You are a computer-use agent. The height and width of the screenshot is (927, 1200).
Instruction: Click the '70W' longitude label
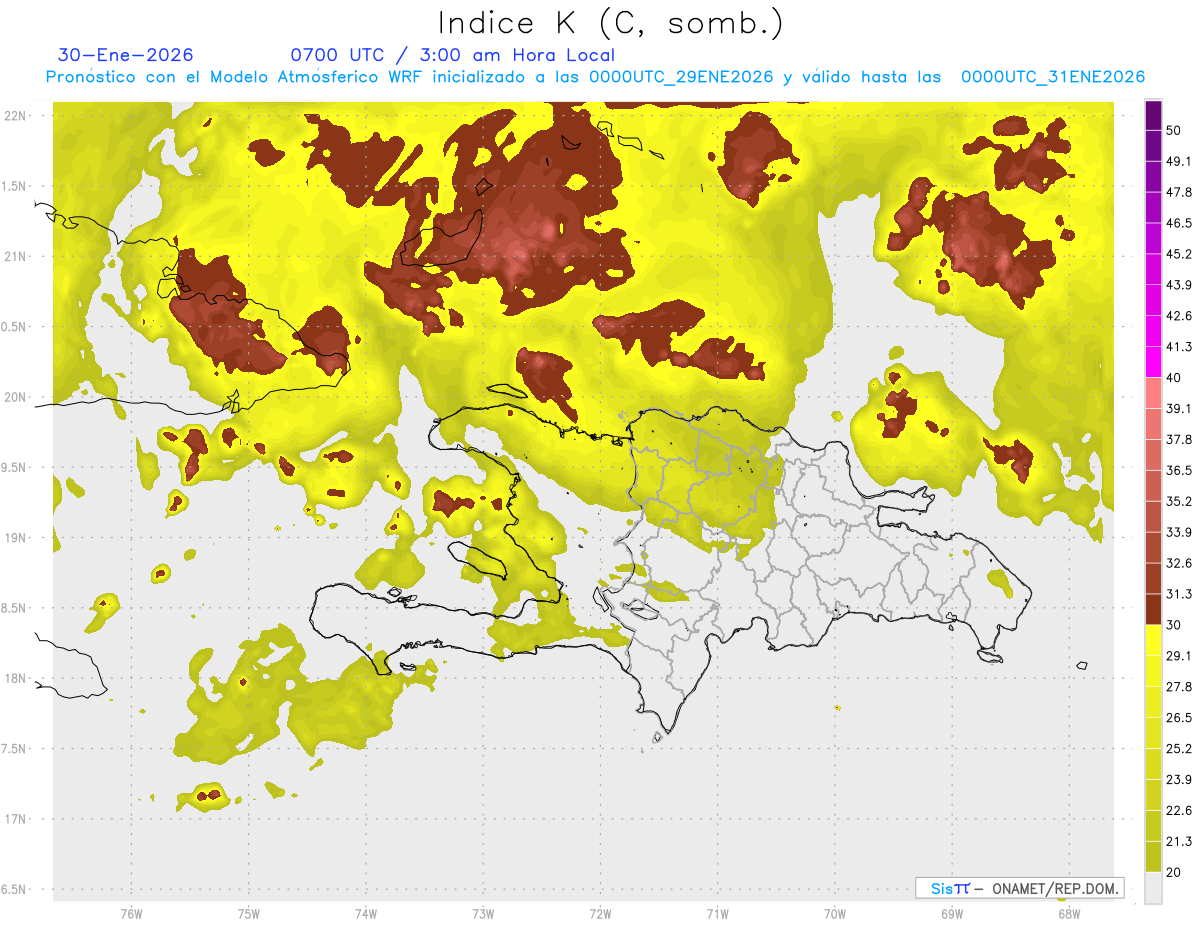835,913
